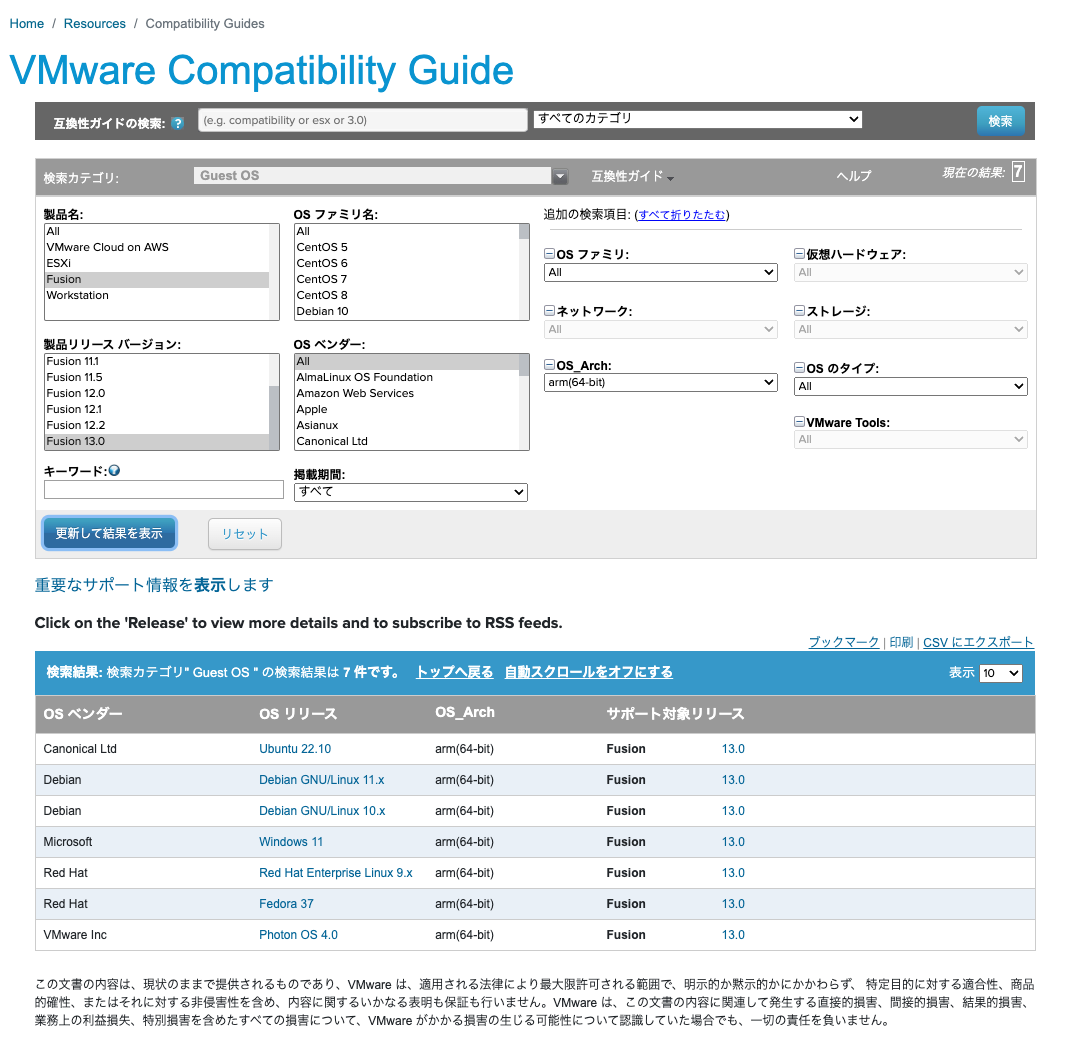Click 13.0 link in Photon OS row
Screen dimensions: 1073x1039
coord(733,935)
